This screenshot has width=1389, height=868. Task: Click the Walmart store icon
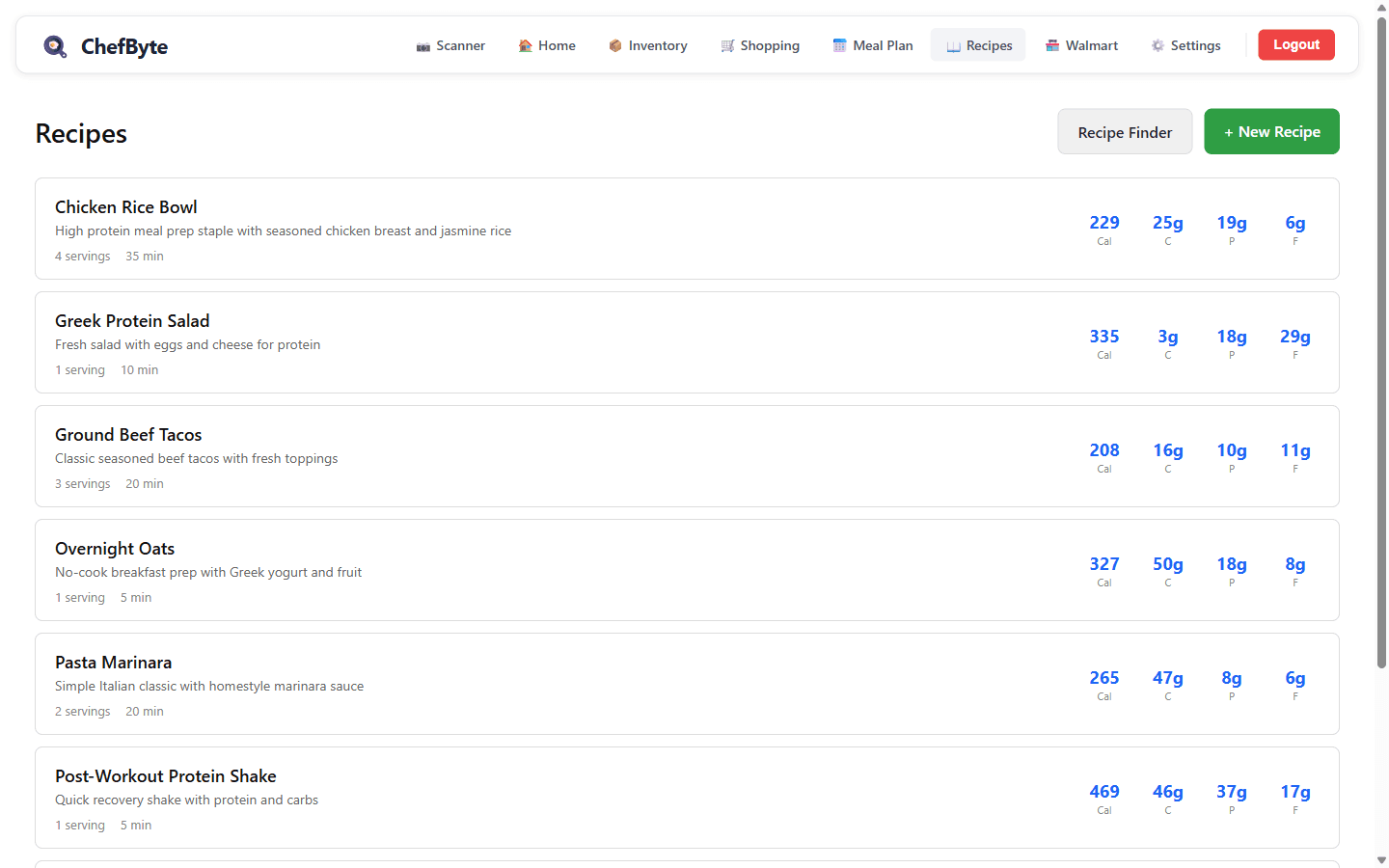(1052, 46)
